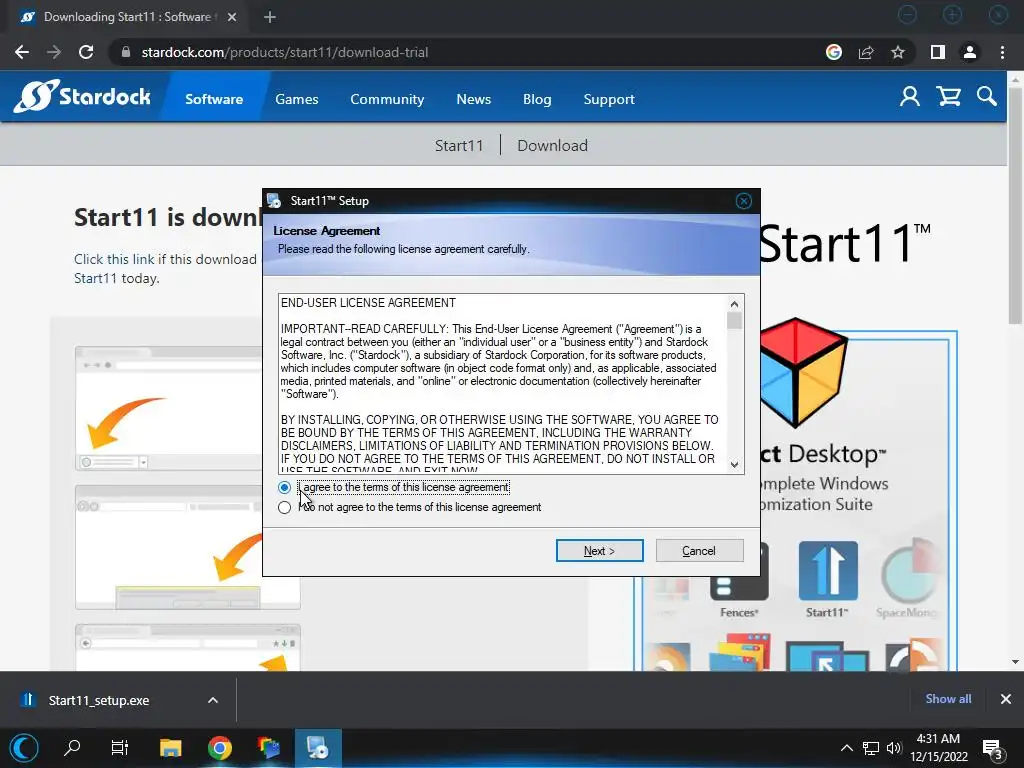Open the taskbar clock and date
Screen dimensions: 1024x768
[938, 748]
